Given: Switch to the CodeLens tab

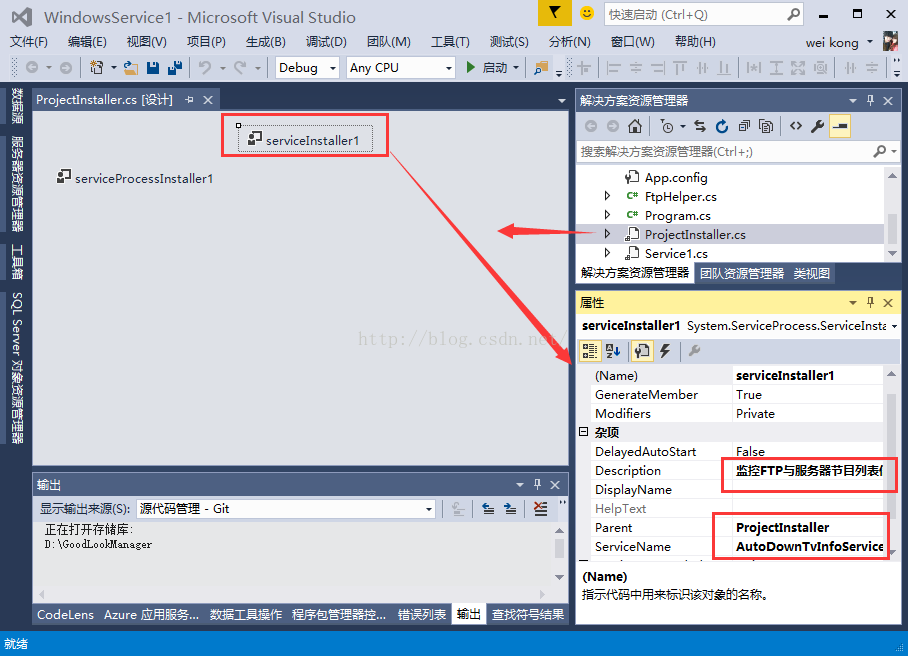Looking at the screenshot, I should 65,614.
